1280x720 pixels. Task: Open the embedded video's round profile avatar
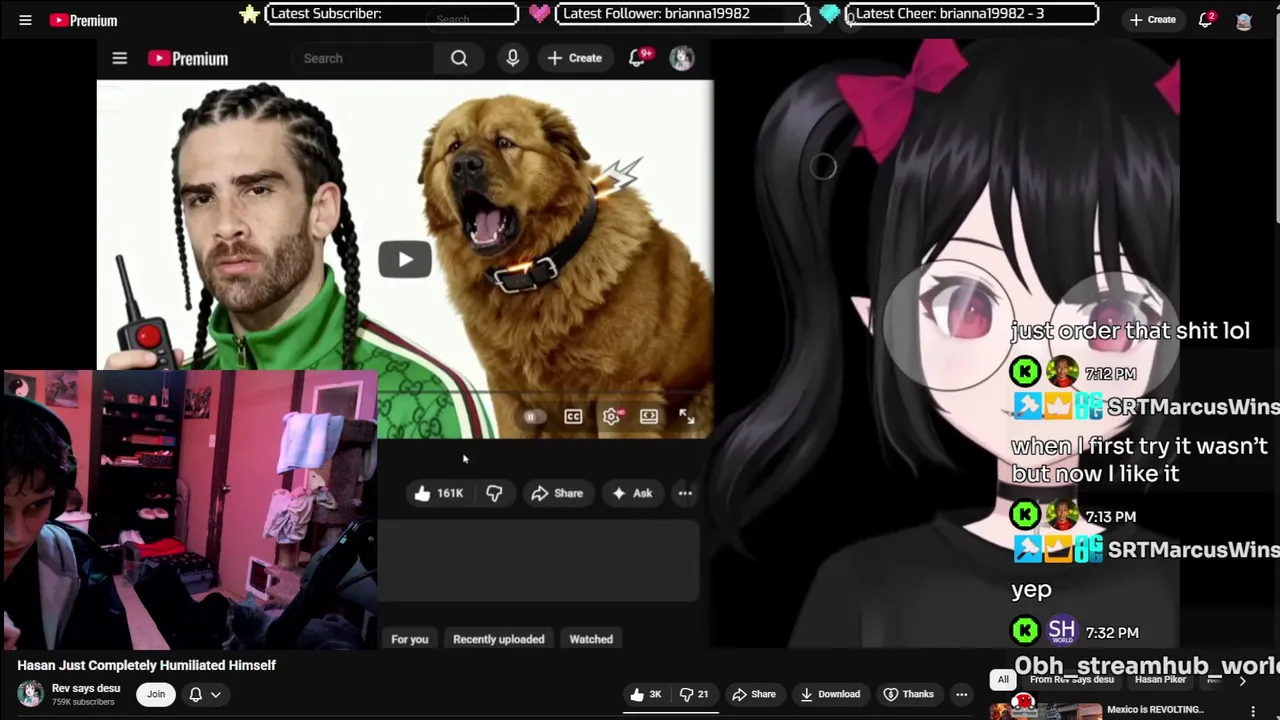(x=681, y=58)
